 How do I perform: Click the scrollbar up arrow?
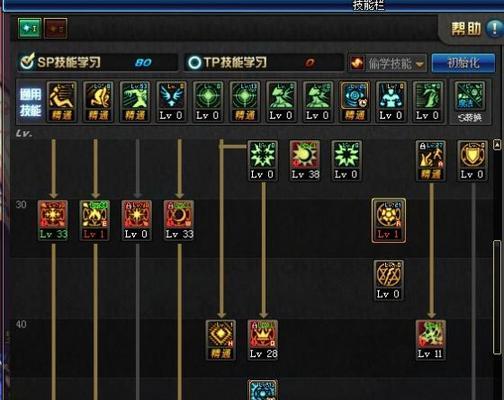click(x=497, y=145)
